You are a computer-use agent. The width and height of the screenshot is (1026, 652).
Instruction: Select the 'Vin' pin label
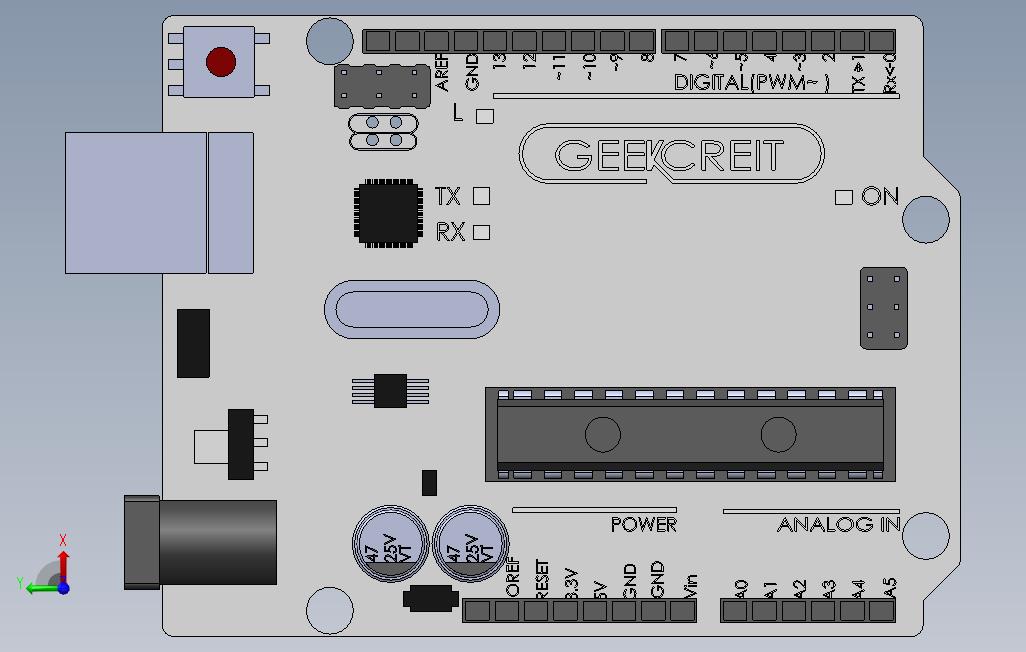pyautogui.click(x=691, y=587)
